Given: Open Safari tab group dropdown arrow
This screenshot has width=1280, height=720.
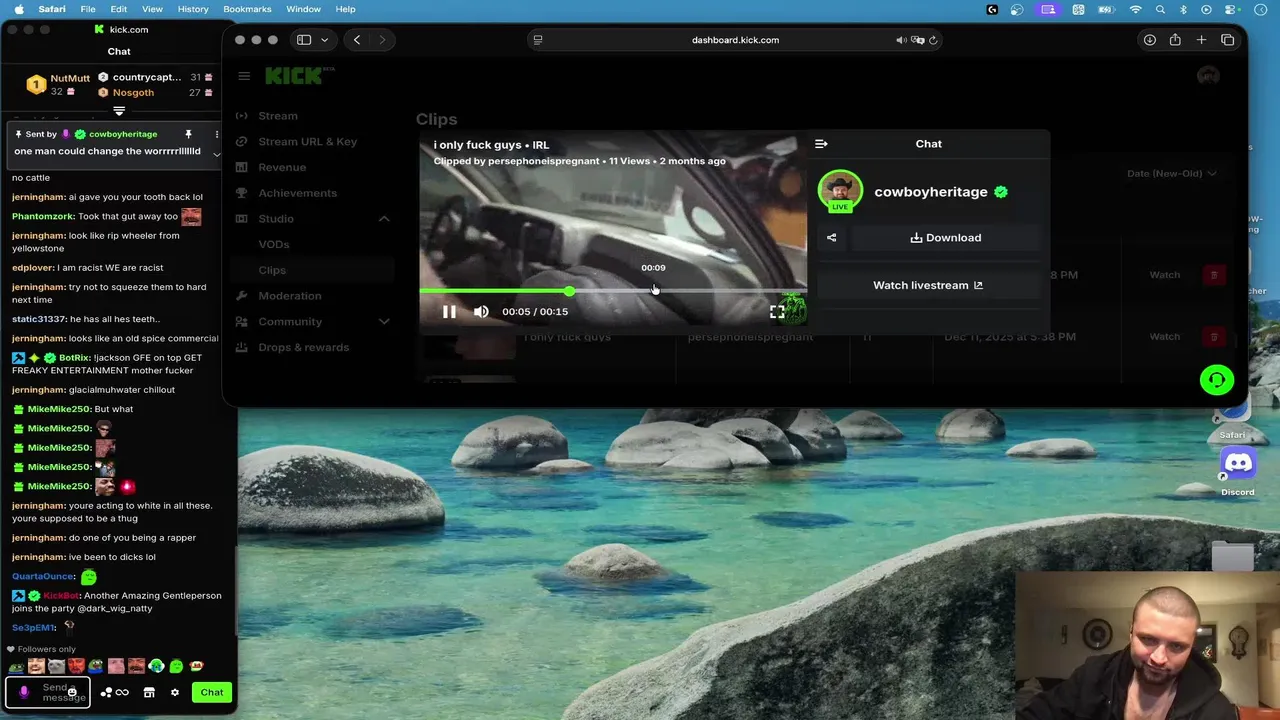Looking at the screenshot, I should point(324,40).
